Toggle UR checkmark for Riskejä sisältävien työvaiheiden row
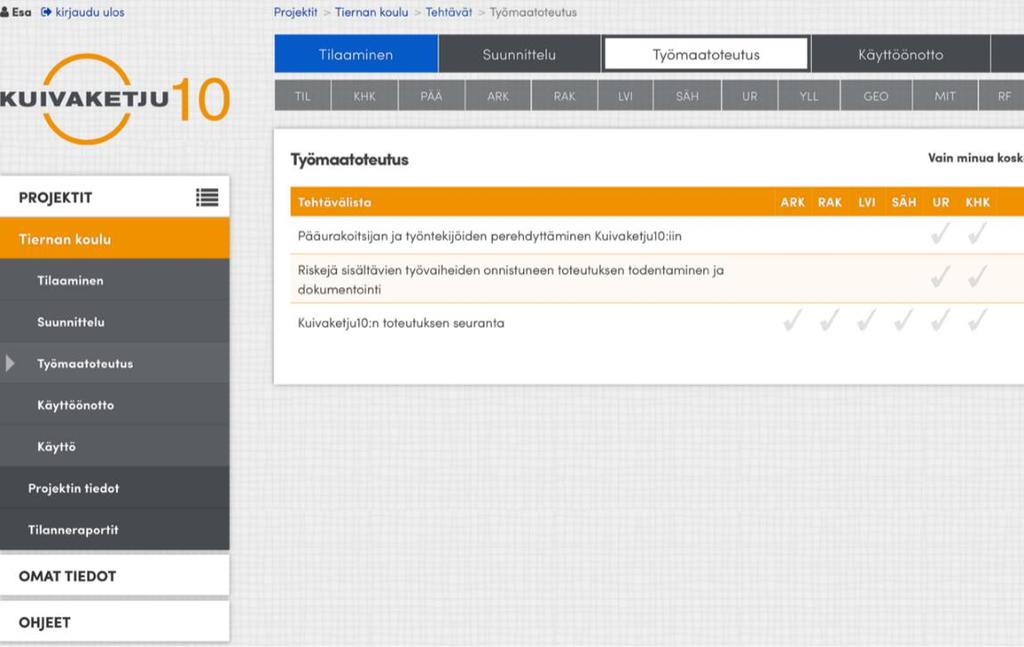Image resolution: width=1024 pixels, height=647 pixels. point(940,277)
